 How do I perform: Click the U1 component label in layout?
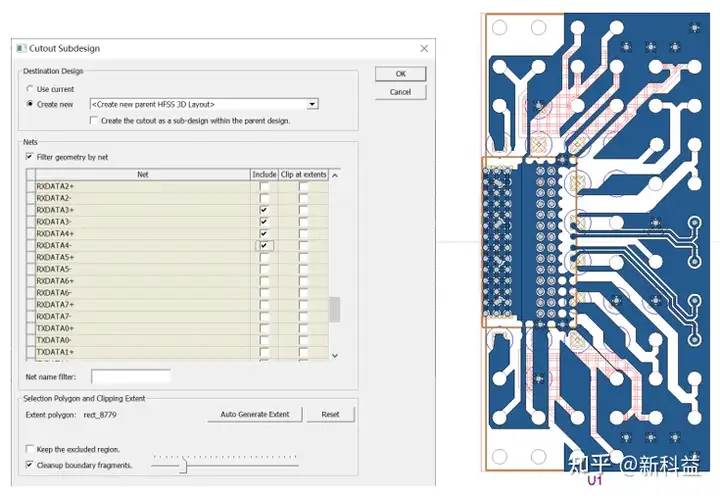click(x=595, y=480)
